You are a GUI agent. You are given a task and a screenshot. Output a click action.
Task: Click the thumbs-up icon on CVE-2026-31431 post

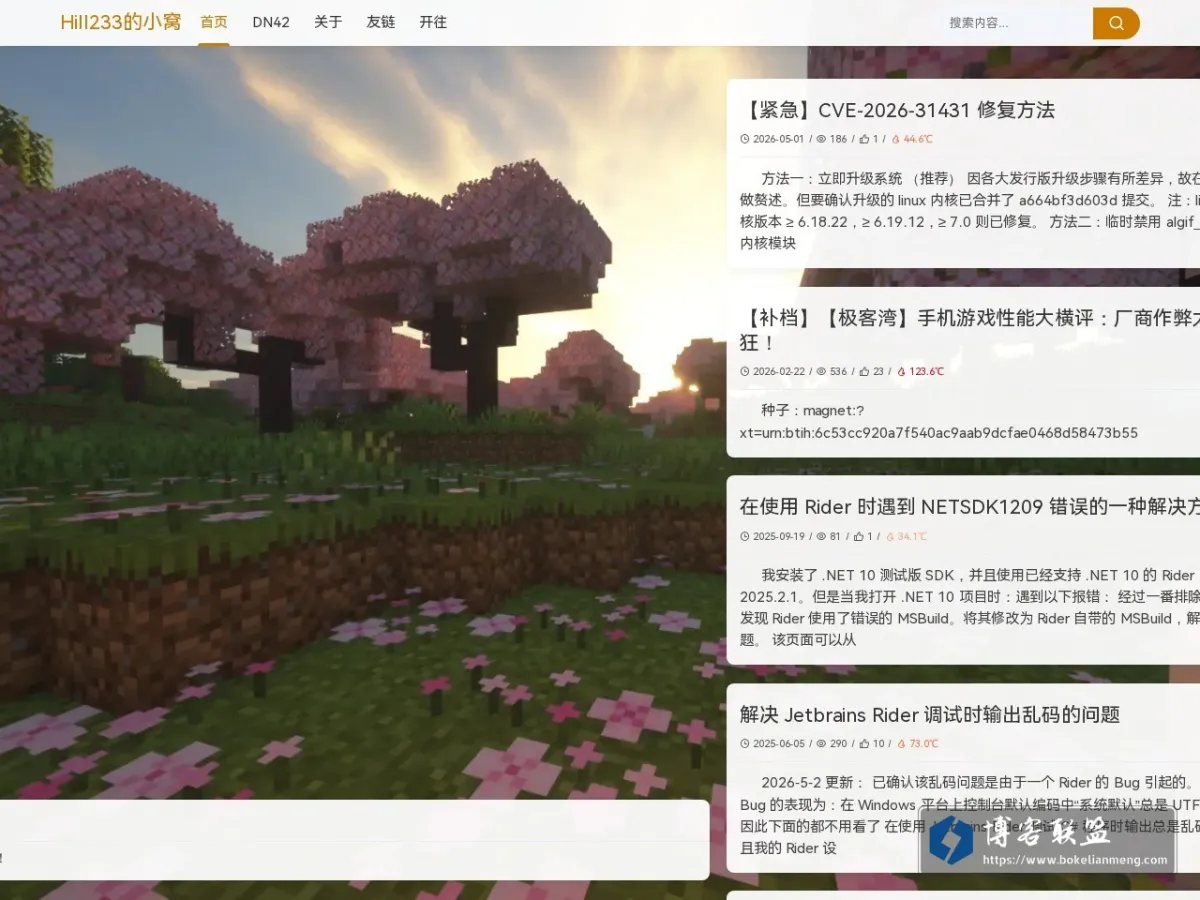[x=865, y=140]
